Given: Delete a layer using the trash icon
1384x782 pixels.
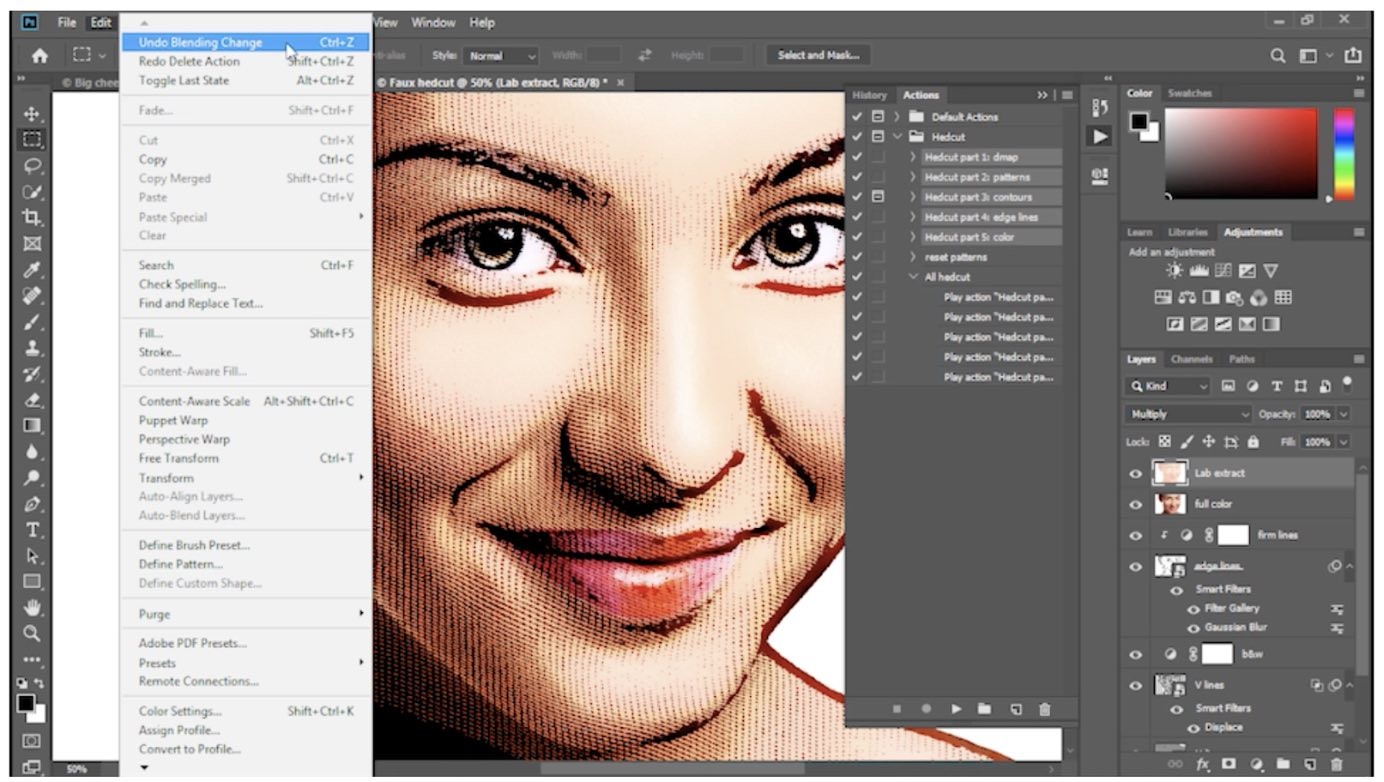Looking at the screenshot, I should (x=1338, y=764).
